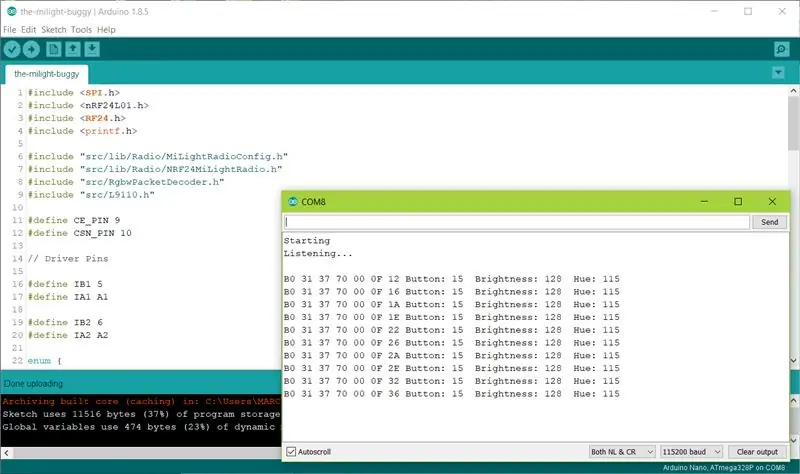Screen dimensions: 800x474
Task: Click the Send button in COM8
Action: (x=769, y=222)
